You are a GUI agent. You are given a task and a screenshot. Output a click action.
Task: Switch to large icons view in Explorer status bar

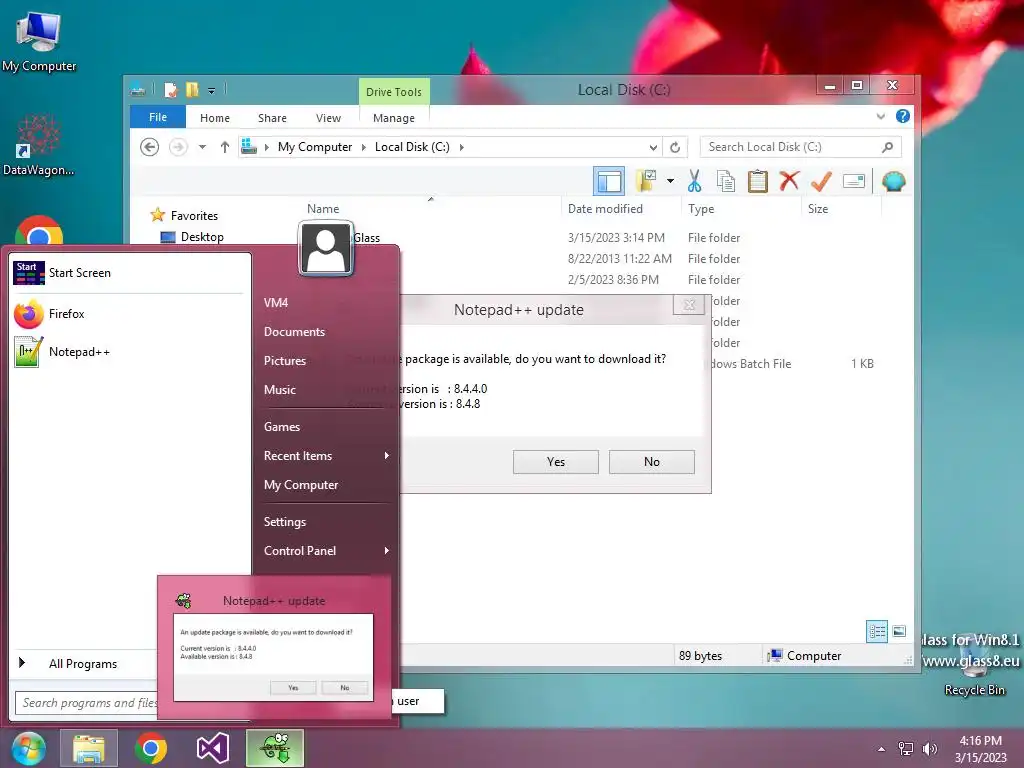pos(899,632)
